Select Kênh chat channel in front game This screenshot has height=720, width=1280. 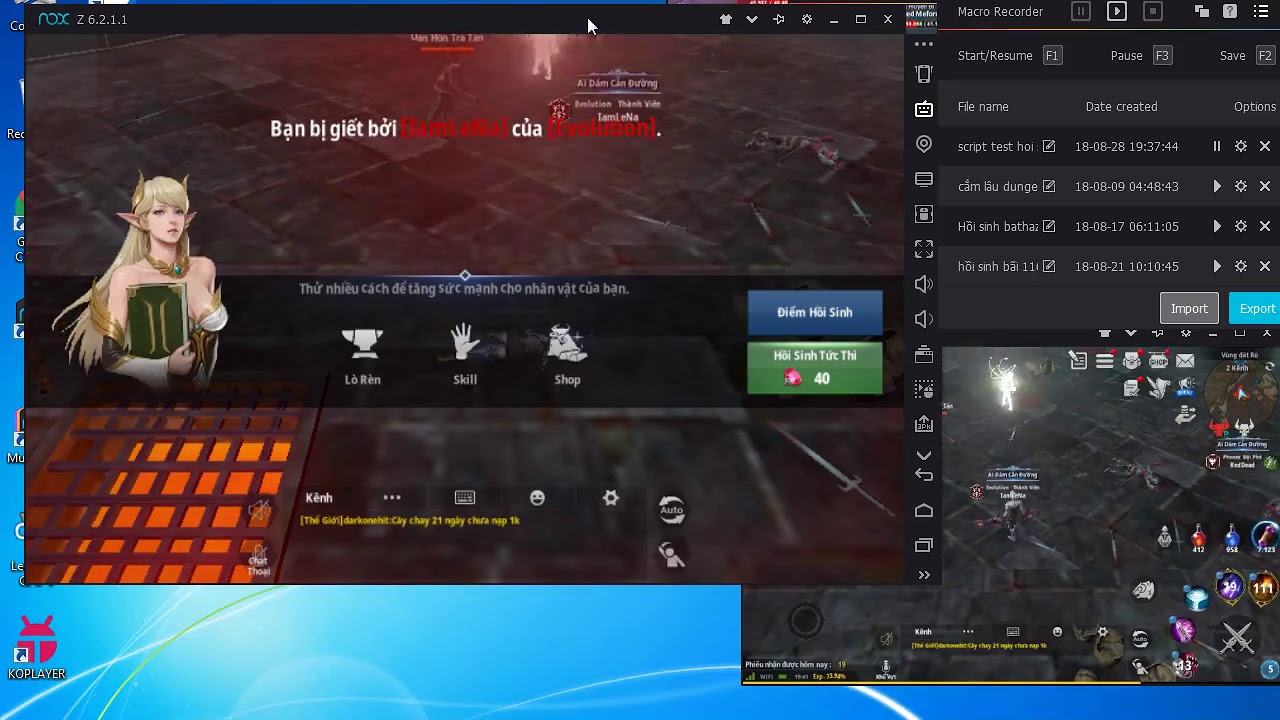[319, 498]
